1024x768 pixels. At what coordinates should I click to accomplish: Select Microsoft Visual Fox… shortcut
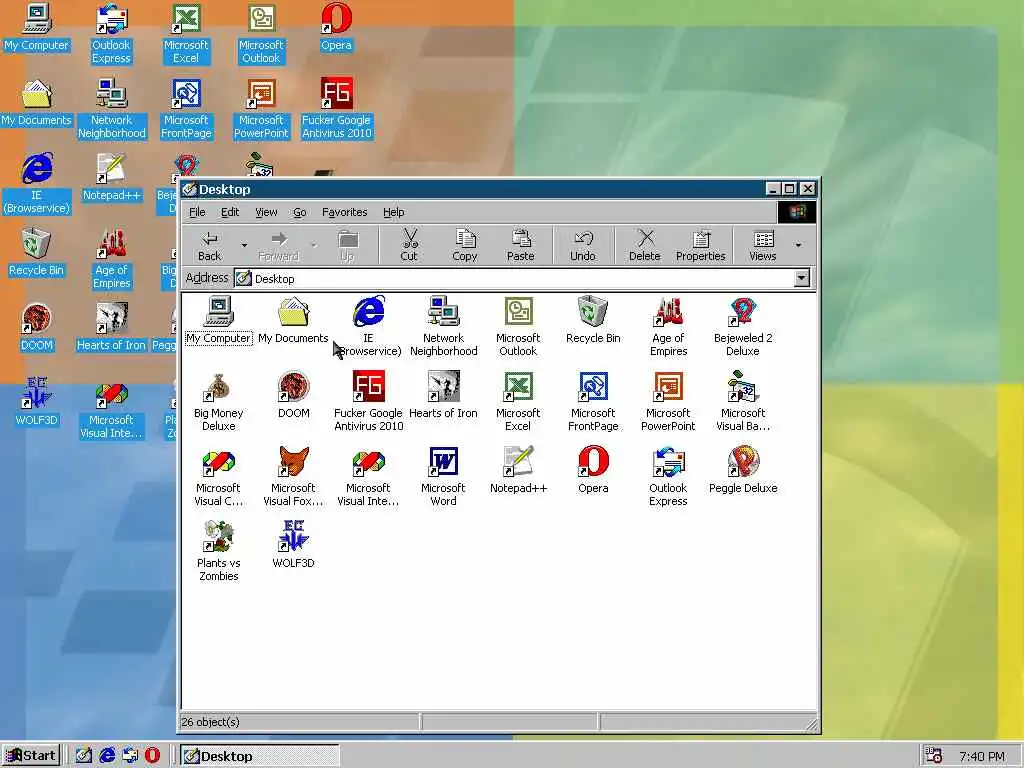tap(293, 477)
